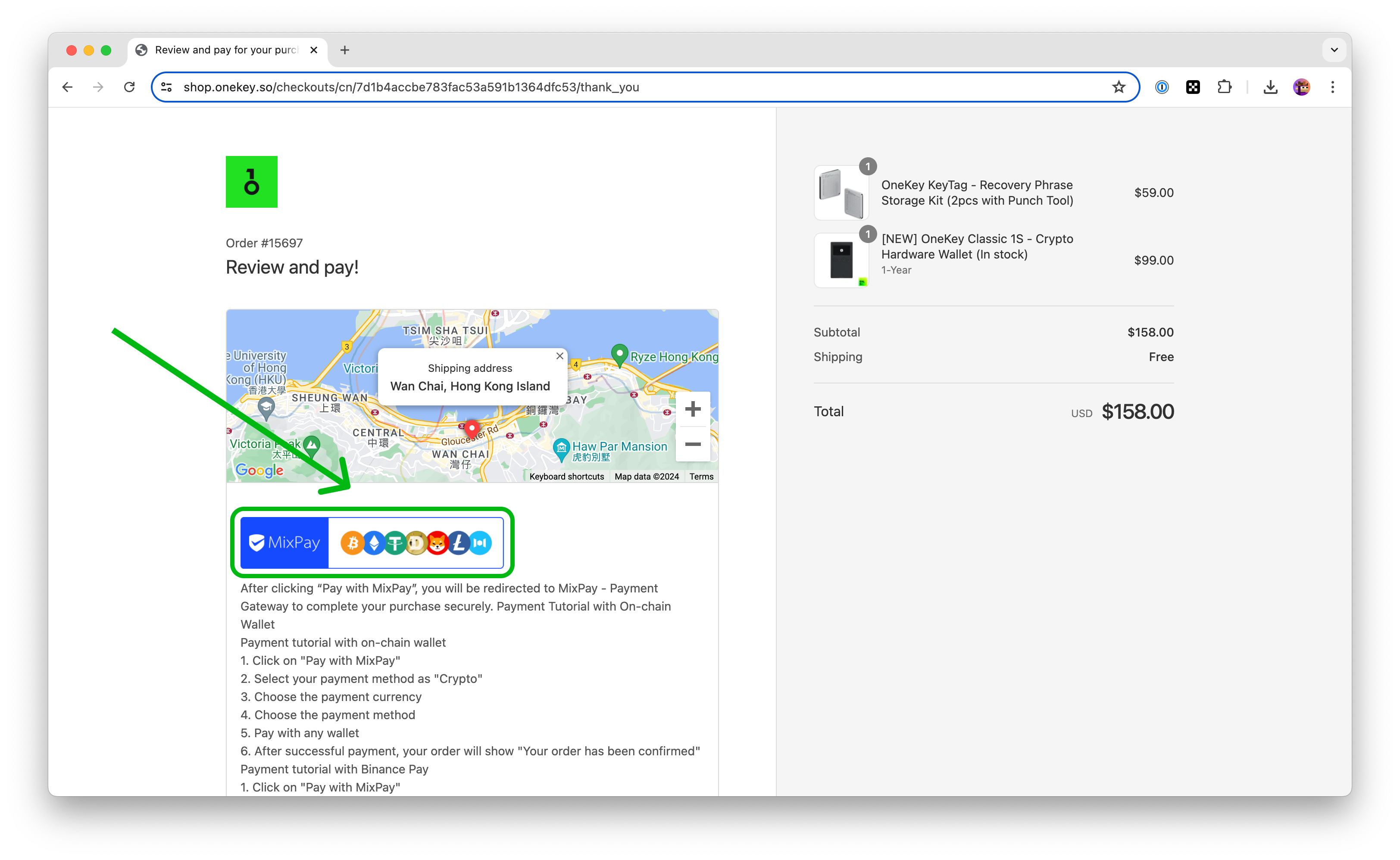
Task: Click the 'Map data ©2024' text
Action: tap(646, 477)
